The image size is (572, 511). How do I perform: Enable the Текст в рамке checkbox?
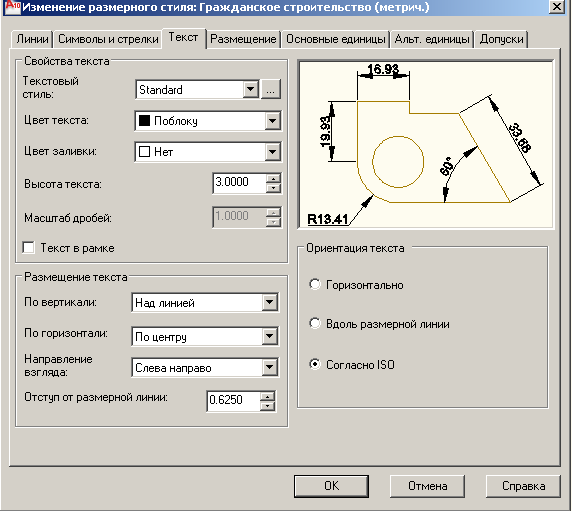tap(28, 248)
